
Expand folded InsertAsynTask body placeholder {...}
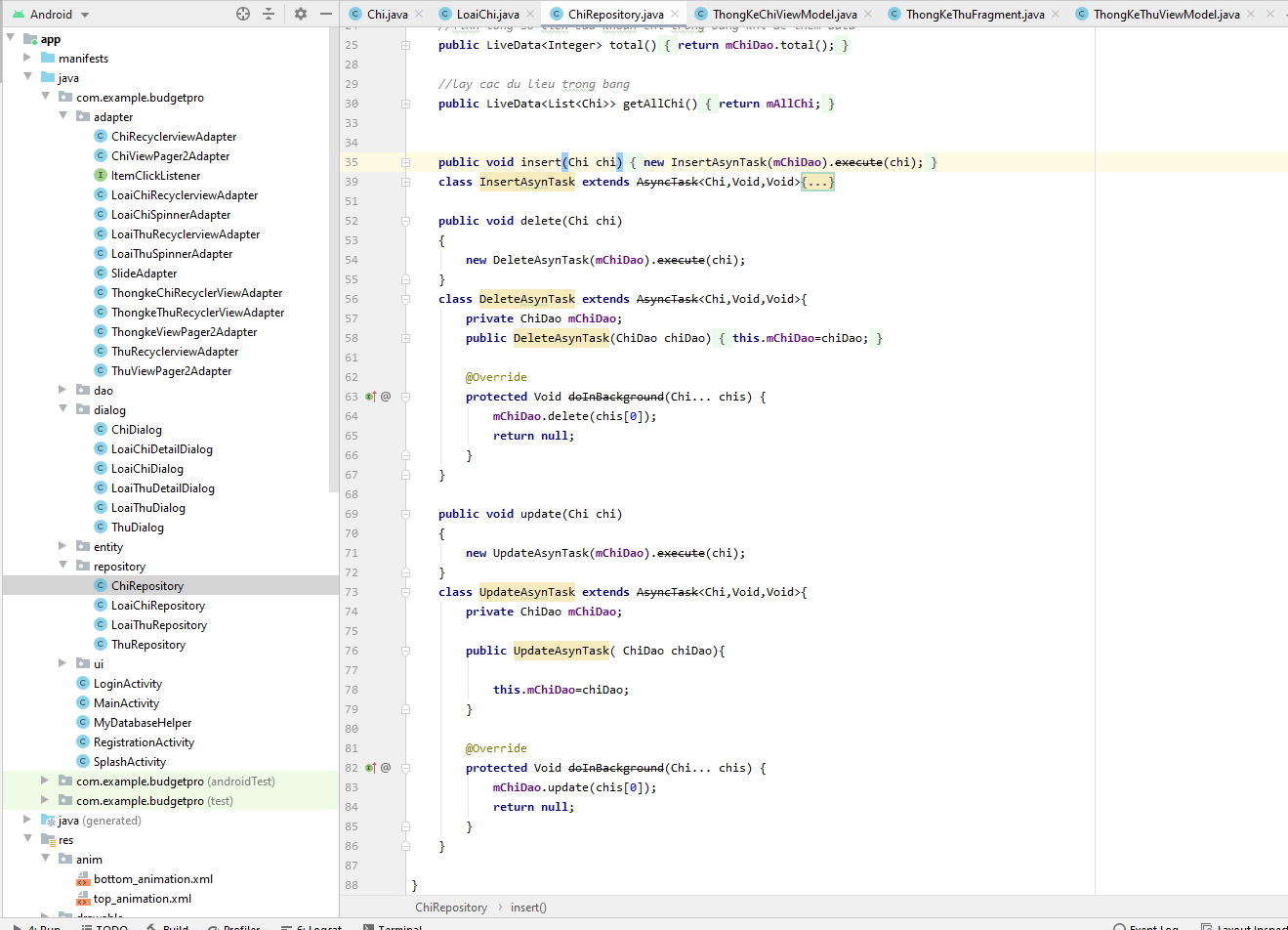(x=817, y=182)
